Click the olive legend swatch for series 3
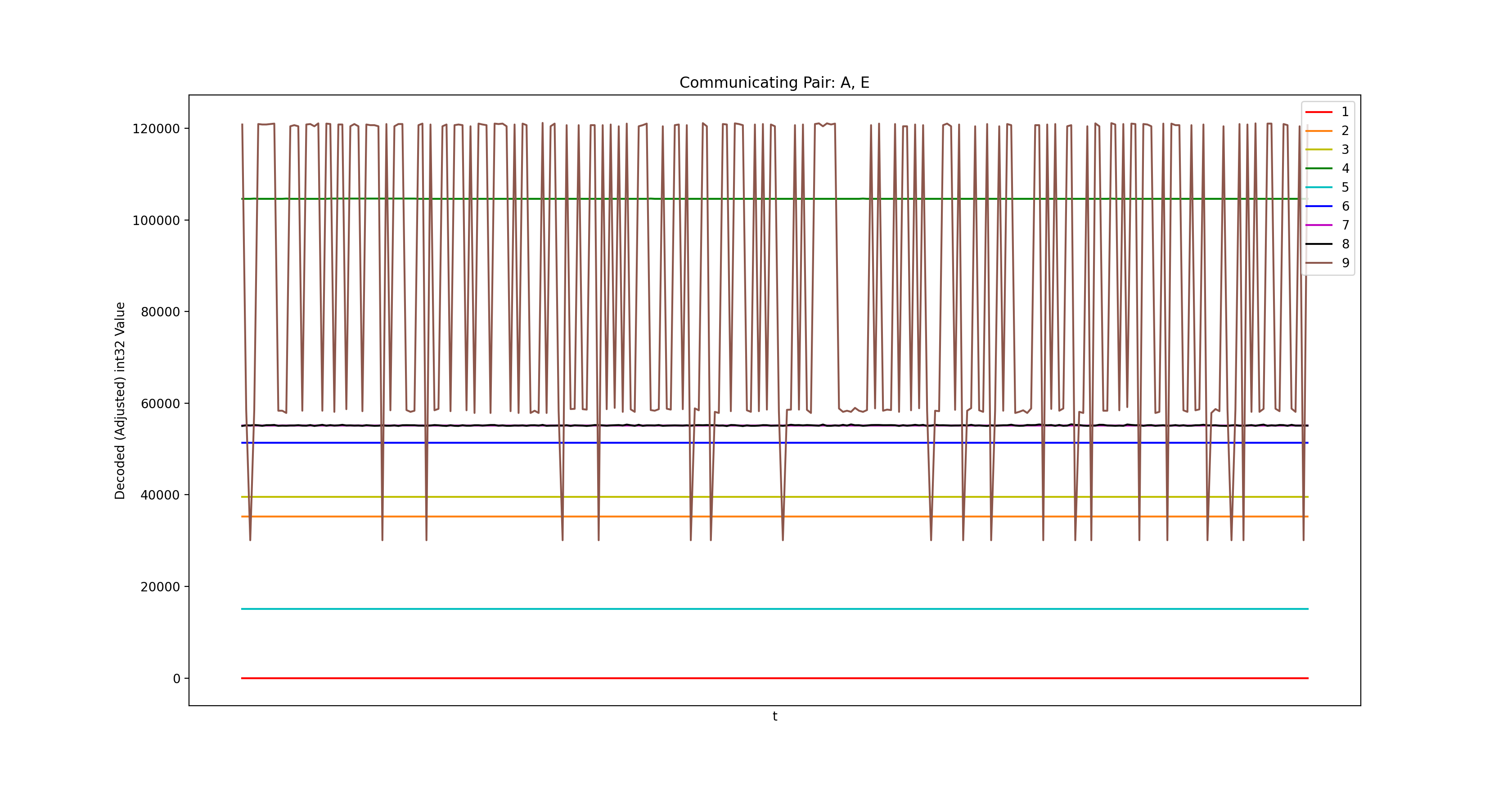This screenshot has width=1512, height=793. (1318, 150)
